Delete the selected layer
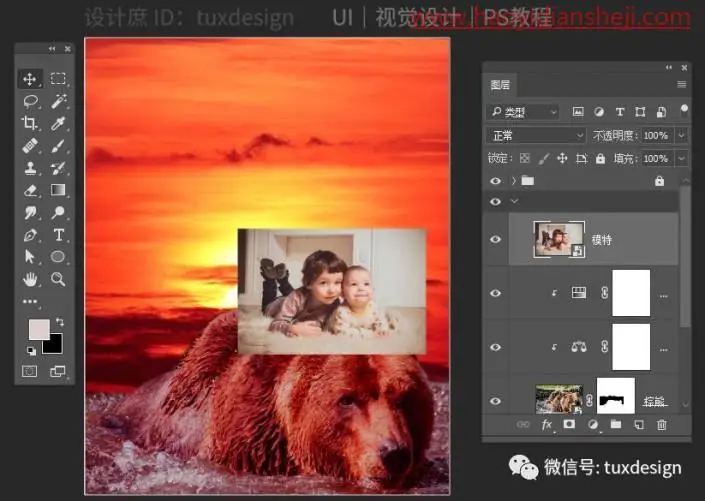Image resolution: width=705 pixels, height=501 pixels. pyautogui.click(x=662, y=424)
